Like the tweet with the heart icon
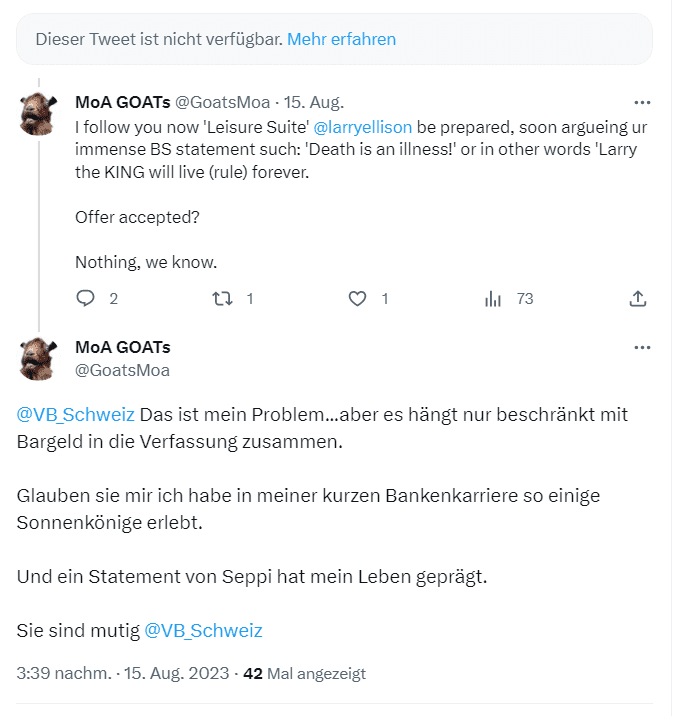The height and width of the screenshot is (716, 674). click(358, 298)
